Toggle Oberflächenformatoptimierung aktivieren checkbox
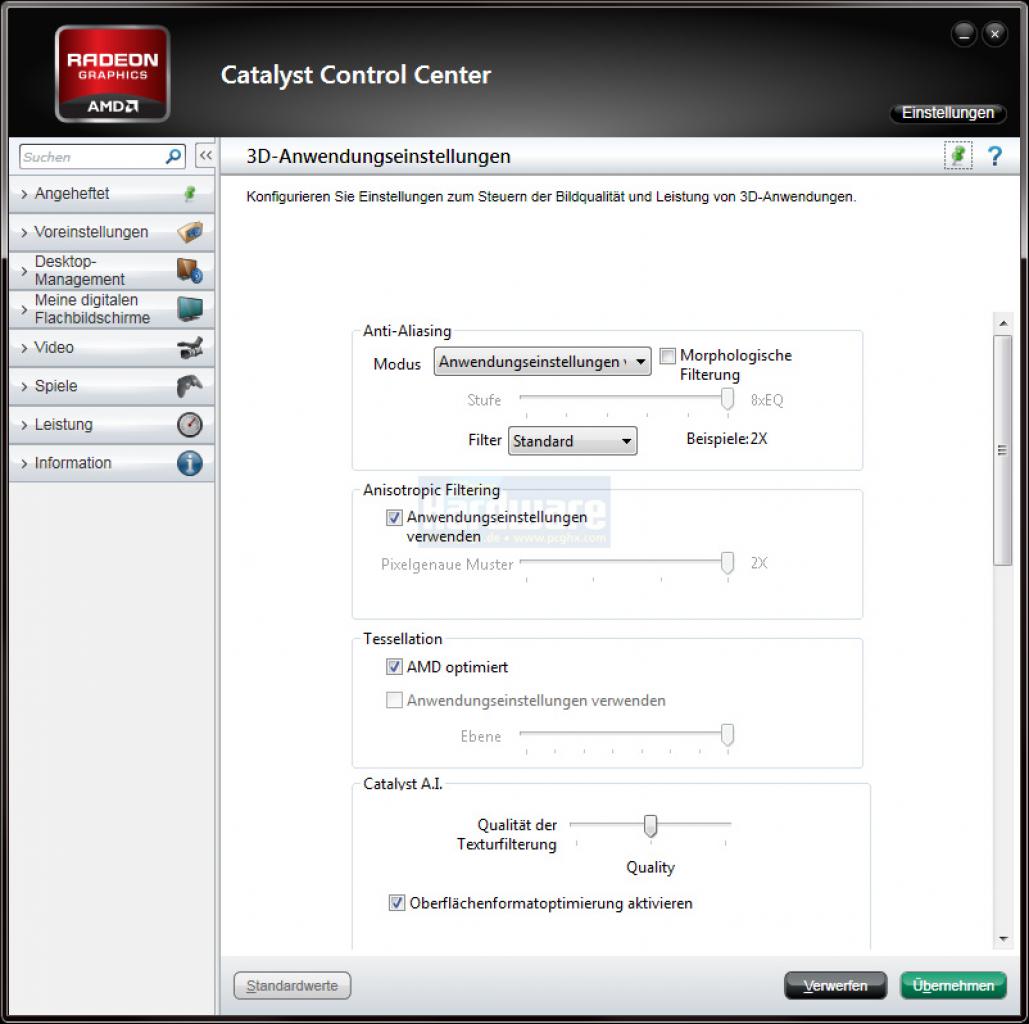Viewport: 1029px width, 1024px height. (x=396, y=903)
